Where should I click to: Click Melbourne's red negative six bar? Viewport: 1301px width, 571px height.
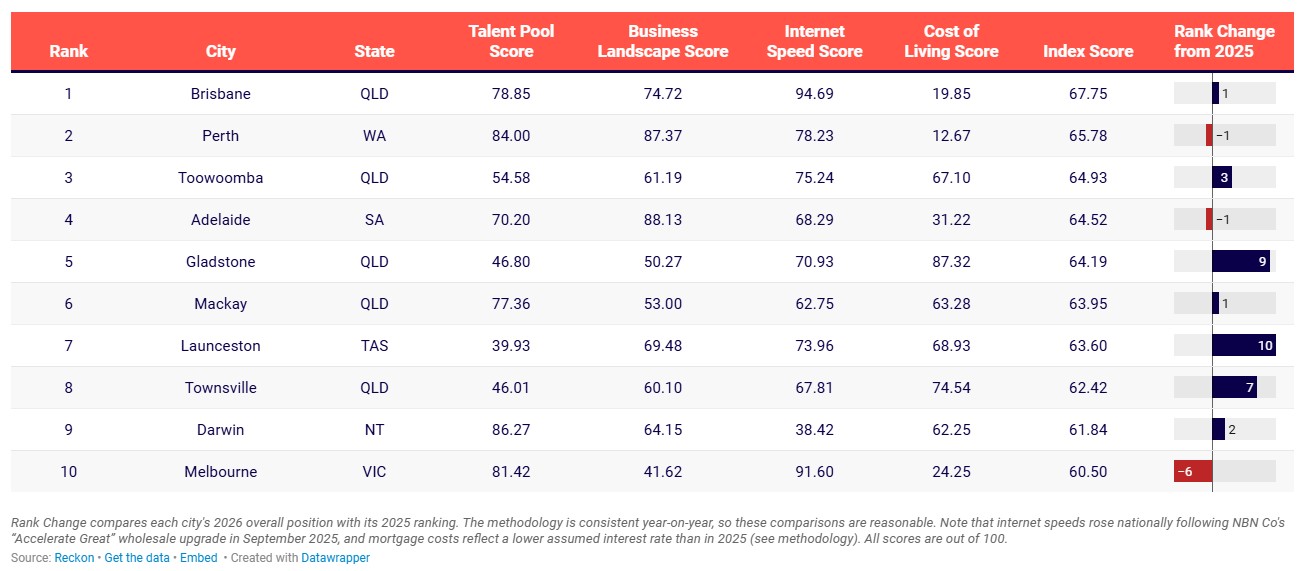coord(1193,472)
